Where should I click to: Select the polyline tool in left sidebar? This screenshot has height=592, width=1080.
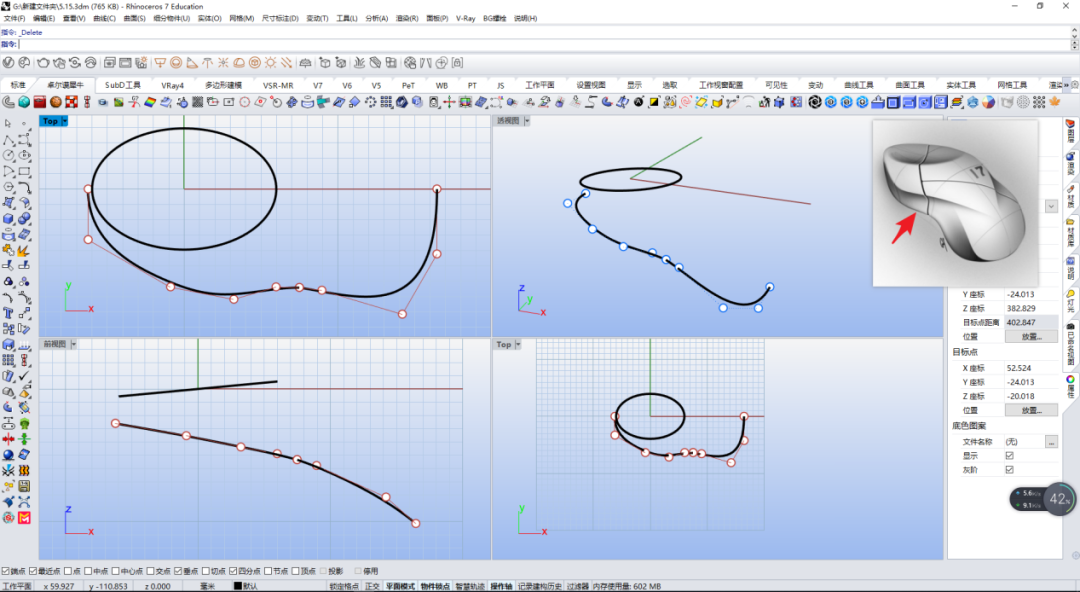pos(8,140)
